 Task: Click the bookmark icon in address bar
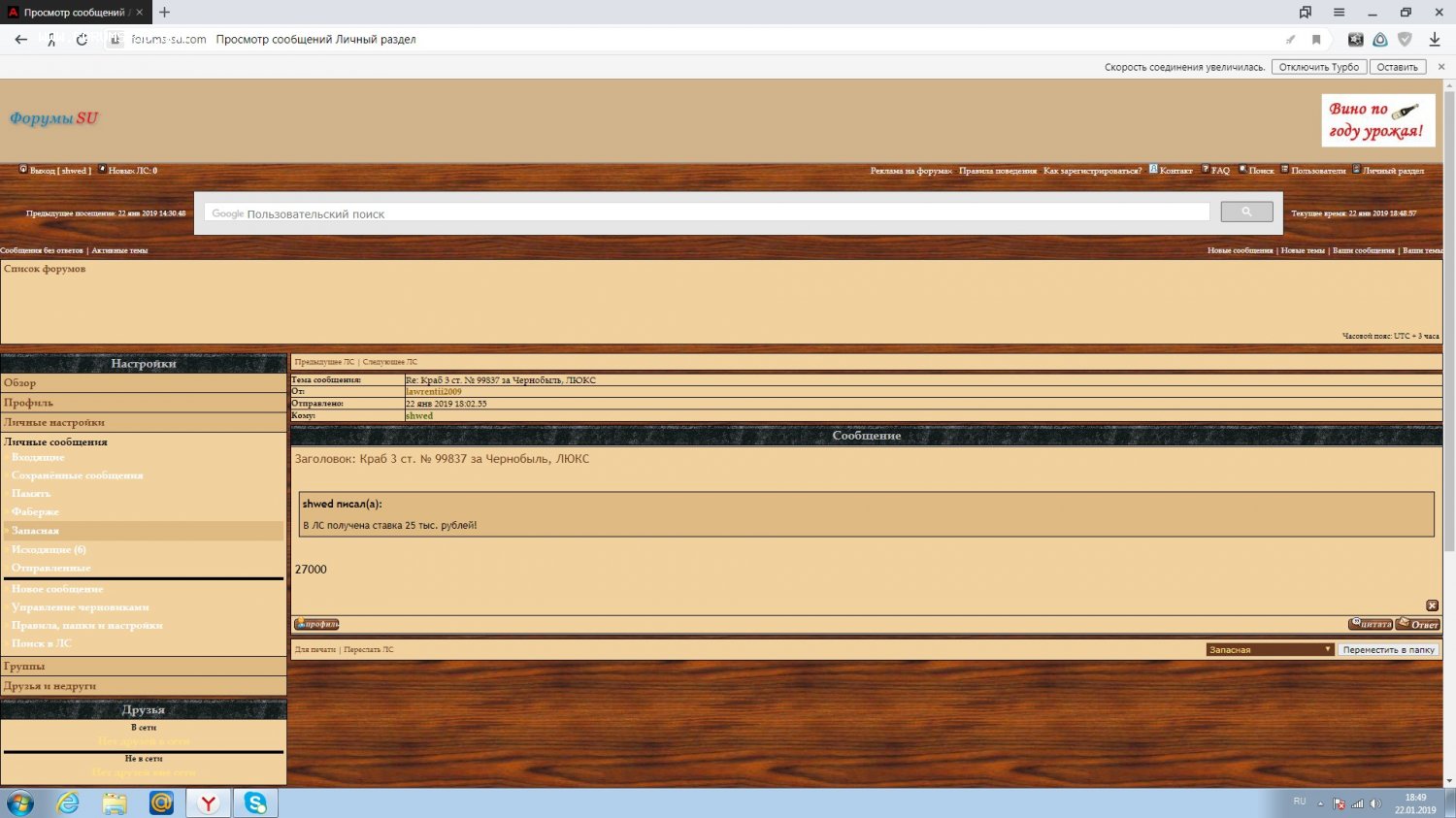pos(1316,40)
